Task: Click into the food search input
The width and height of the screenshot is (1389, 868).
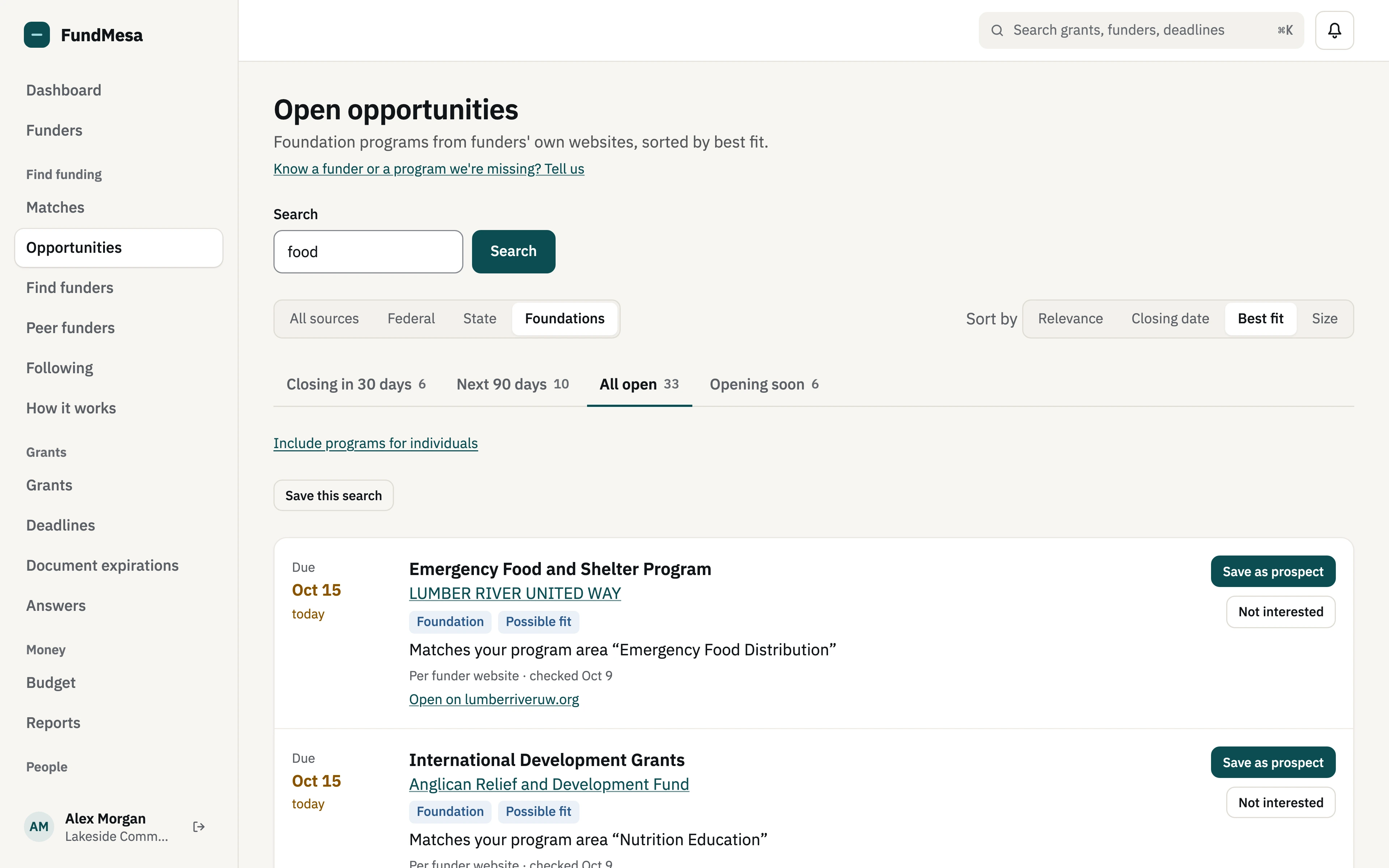Action: (x=368, y=251)
